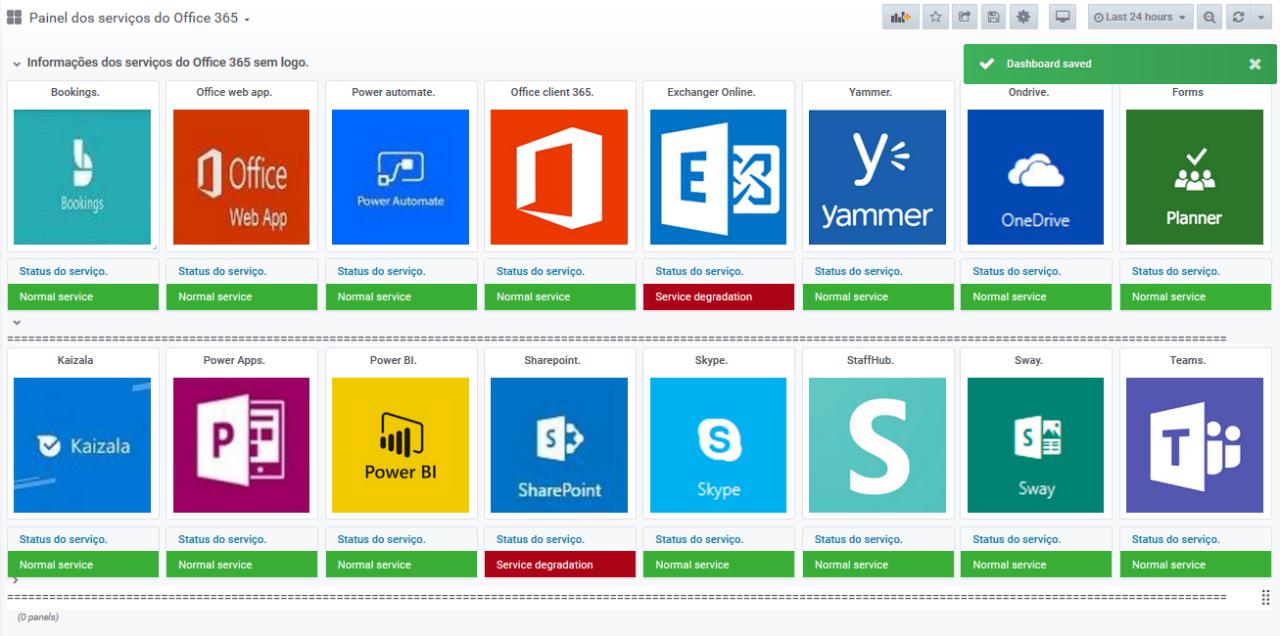Collapse the Office 365 sem logo row
The height and width of the screenshot is (636, 1280).
[x=17, y=64]
